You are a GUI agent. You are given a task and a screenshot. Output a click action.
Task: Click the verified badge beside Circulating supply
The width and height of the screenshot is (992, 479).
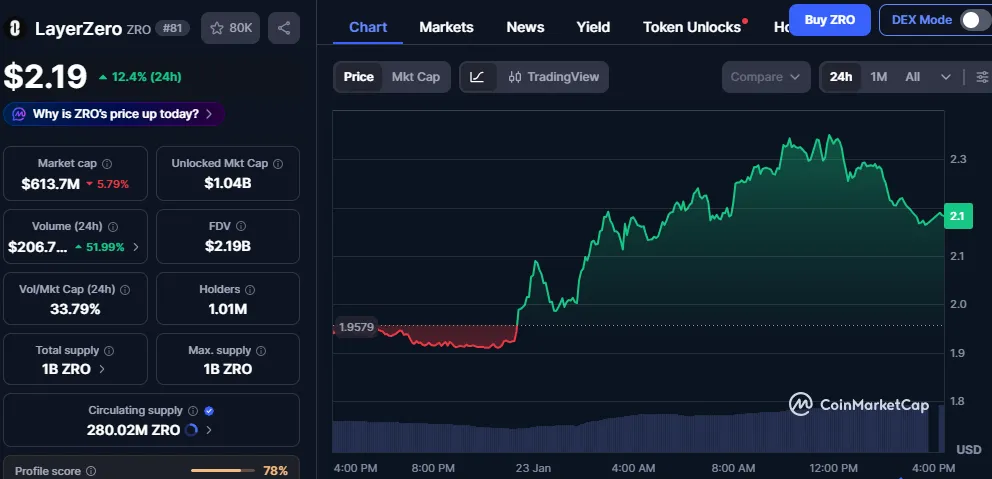[209, 411]
